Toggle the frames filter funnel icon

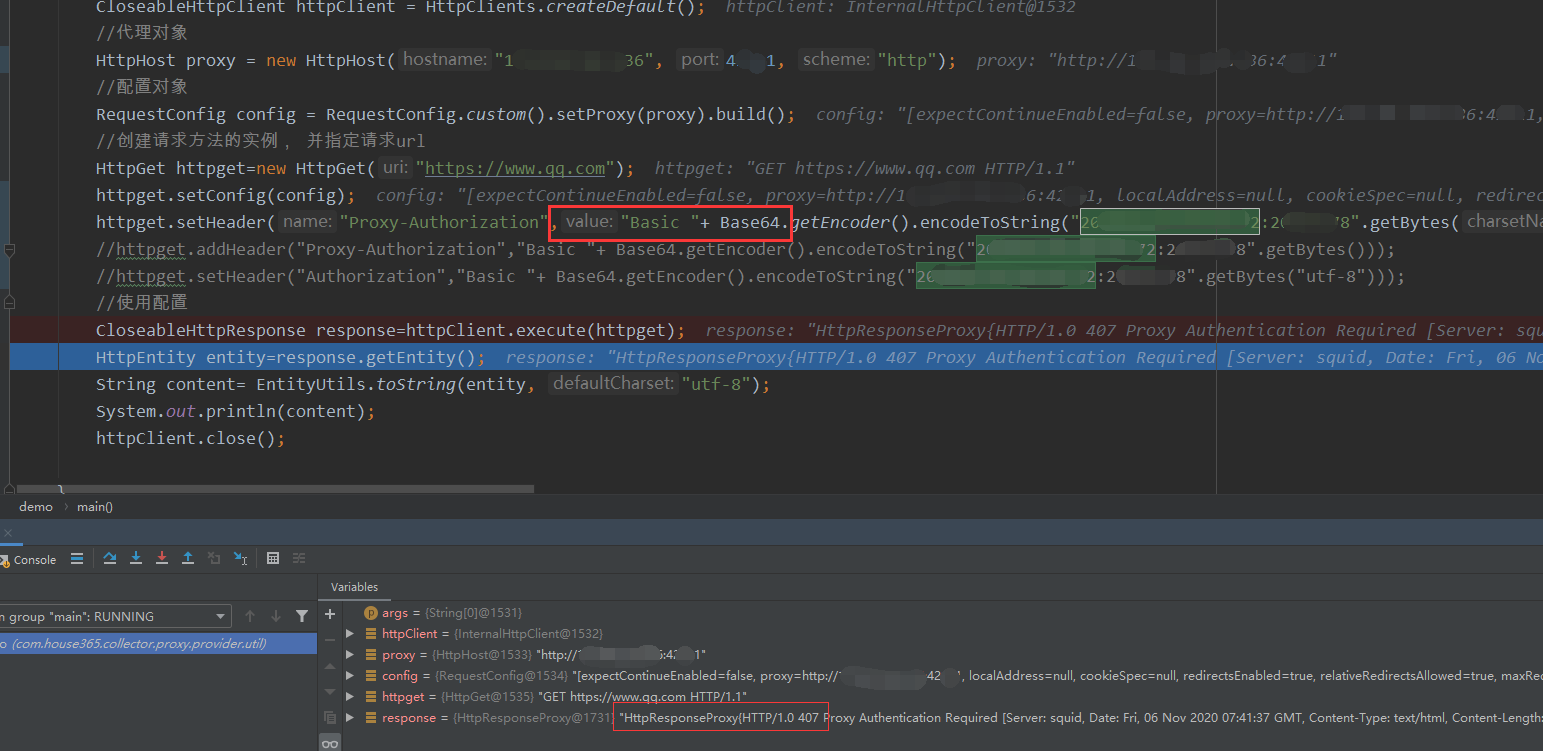(303, 616)
